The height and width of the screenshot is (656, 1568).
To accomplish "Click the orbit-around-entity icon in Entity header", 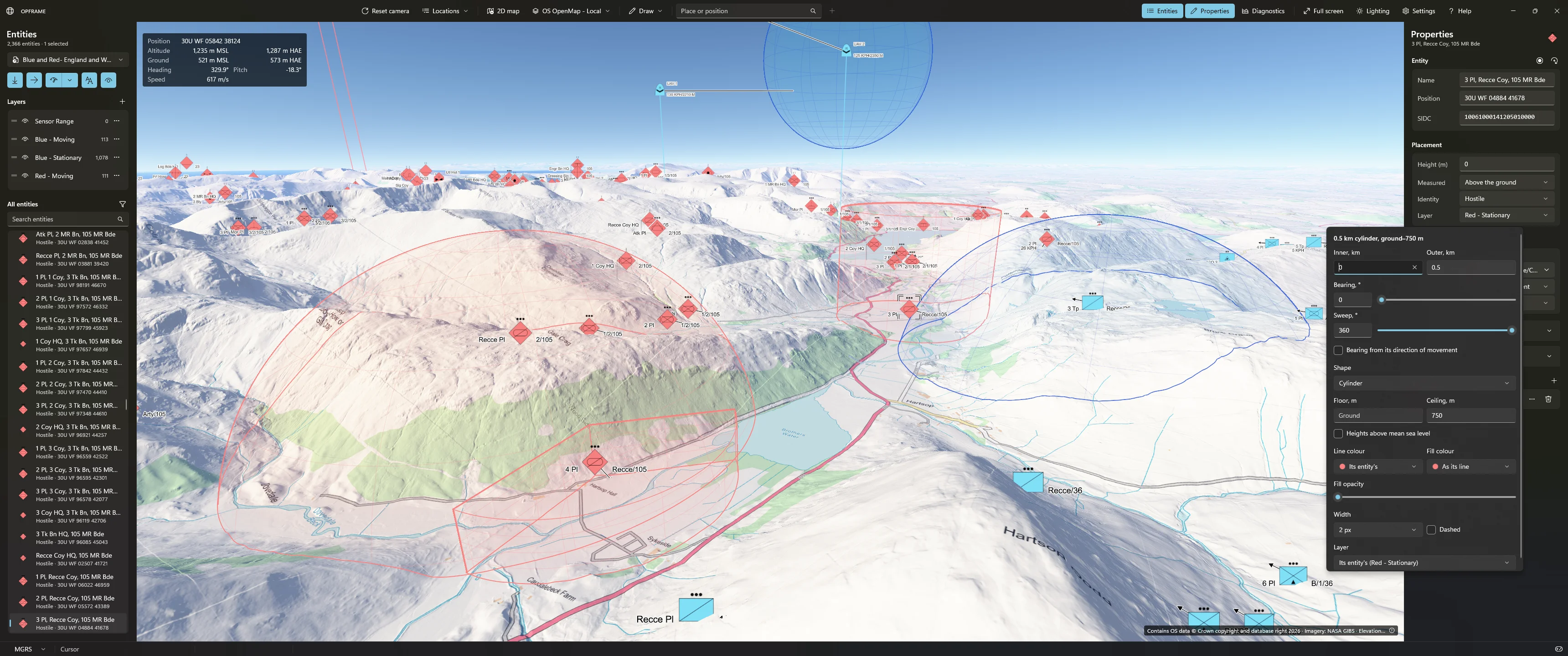I will (1554, 60).
